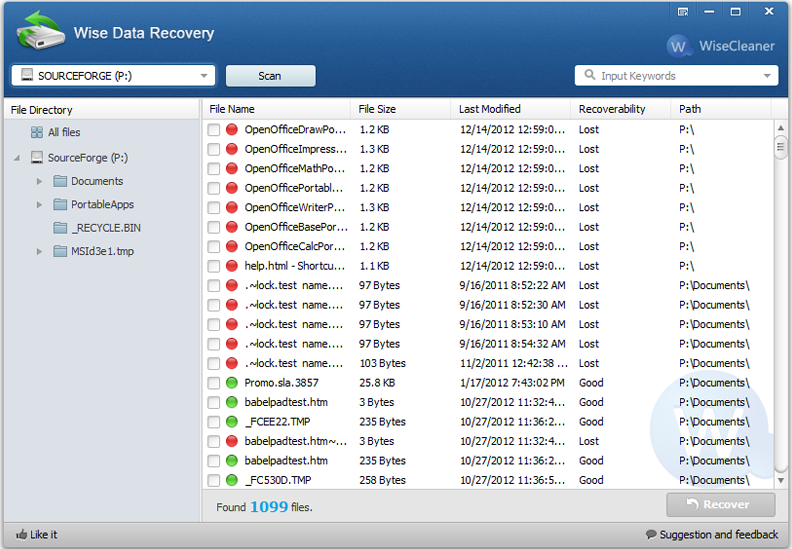Select the OpenOfficePortabl... file row
Viewport: 792px width, 549px height.
click(x=488, y=188)
